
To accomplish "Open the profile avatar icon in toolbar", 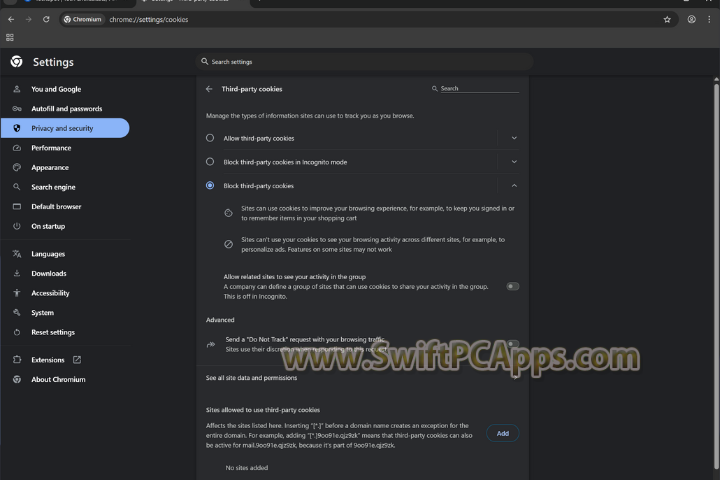I will (x=692, y=19).
